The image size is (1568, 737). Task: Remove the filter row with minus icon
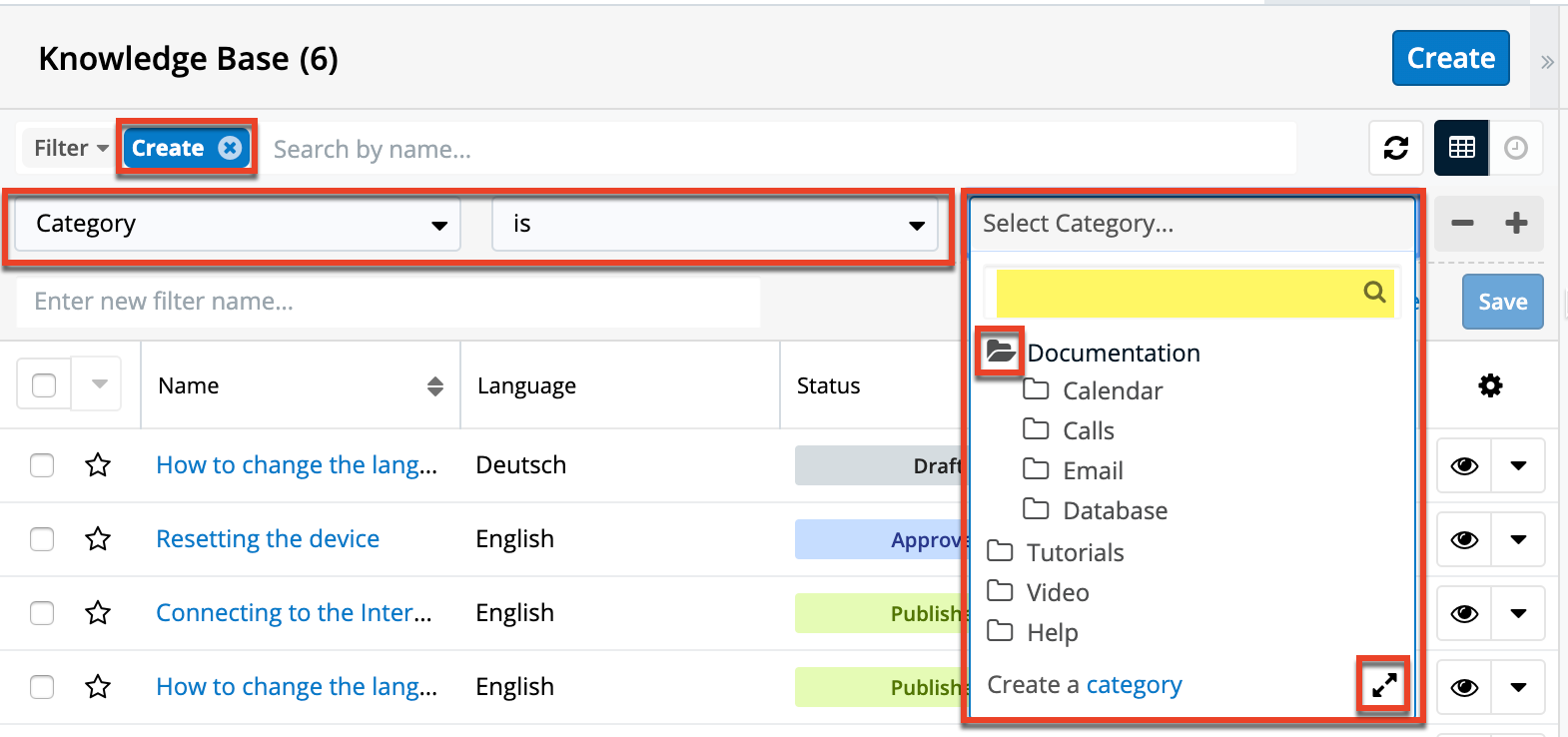coord(1462,223)
